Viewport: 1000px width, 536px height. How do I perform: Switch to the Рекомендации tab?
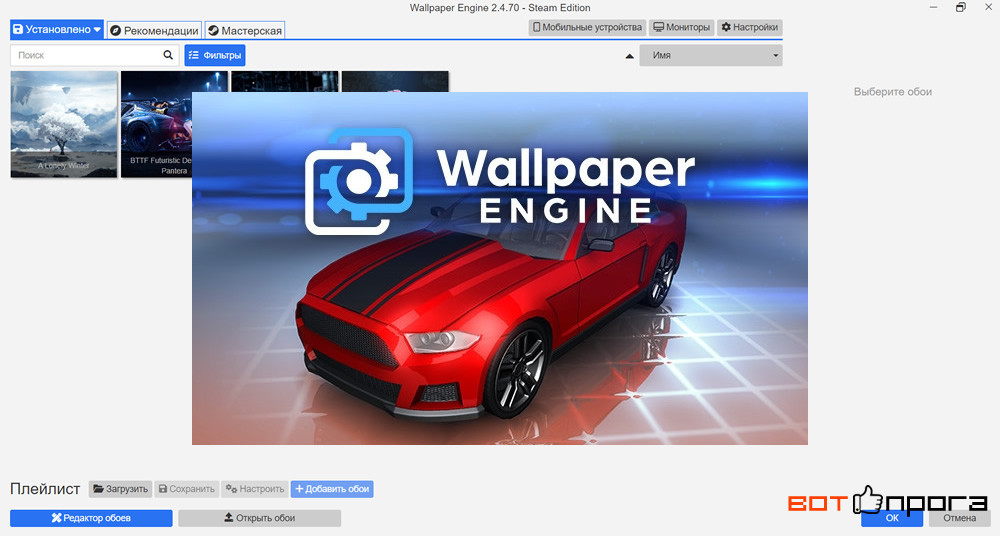(154, 30)
